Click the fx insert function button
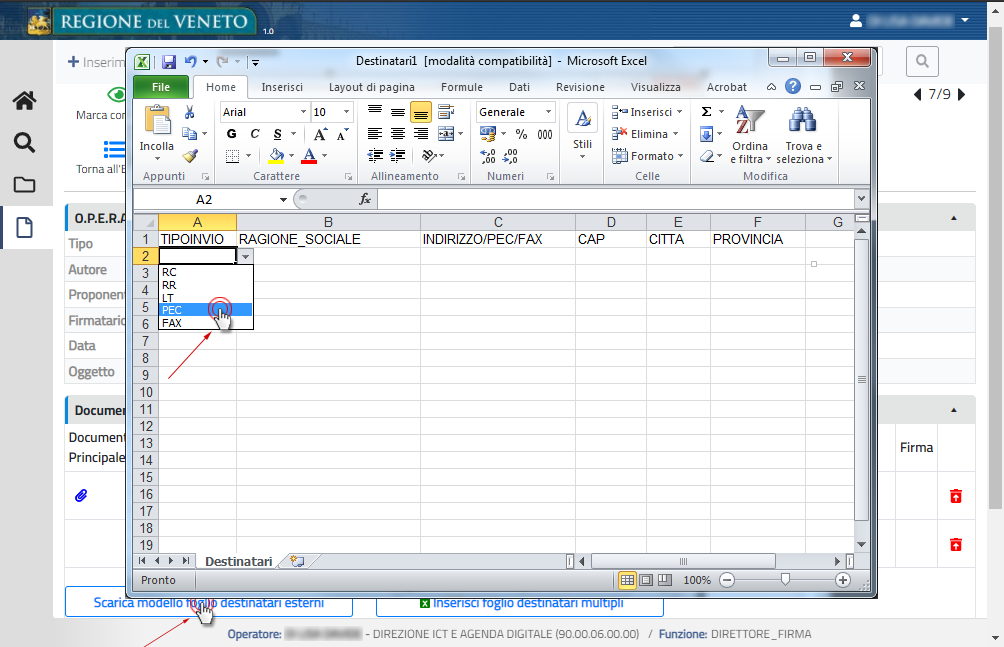This screenshot has width=1004, height=647. [365, 200]
